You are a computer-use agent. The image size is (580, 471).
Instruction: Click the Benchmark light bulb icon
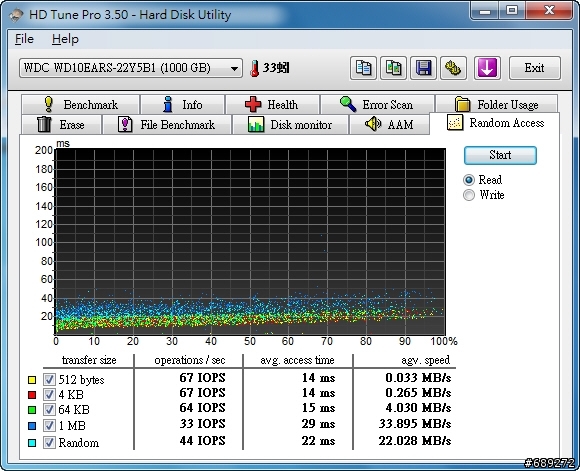coord(48,104)
